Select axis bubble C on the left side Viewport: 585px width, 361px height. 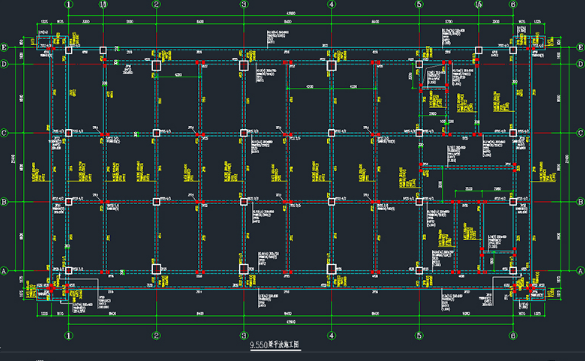[x=4, y=133]
